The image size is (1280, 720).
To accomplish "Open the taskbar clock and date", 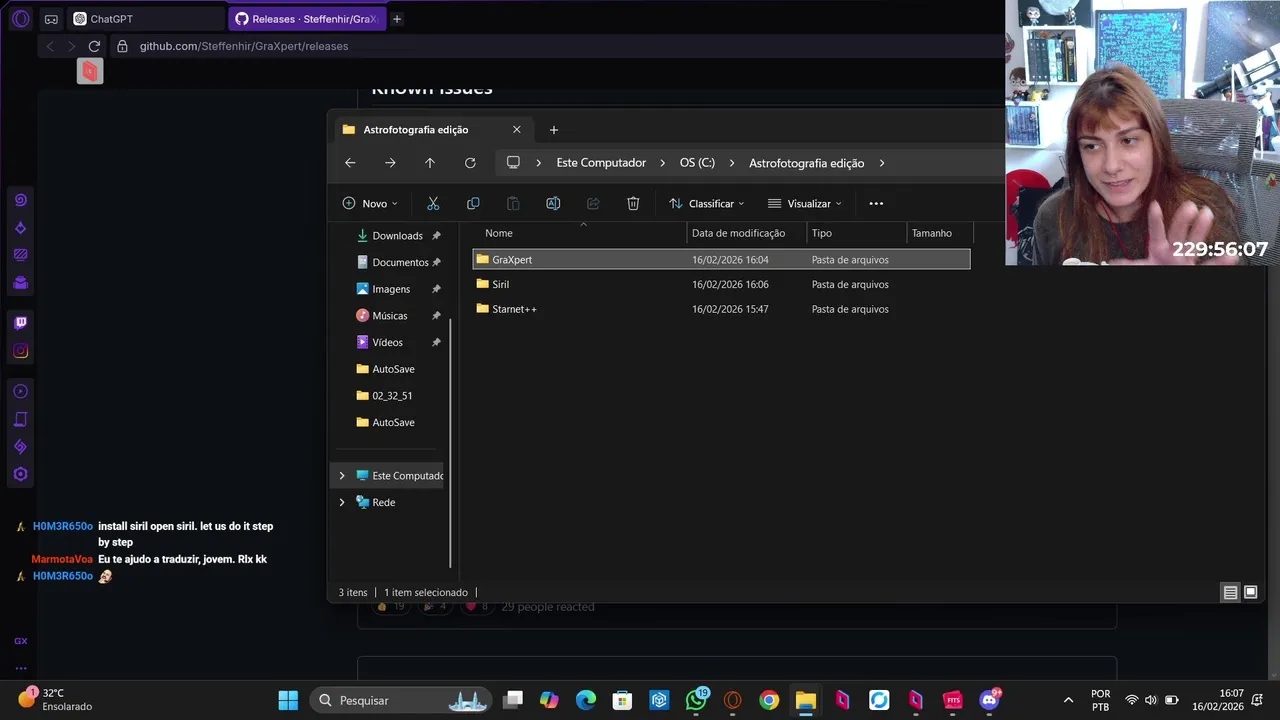I will (x=1218, y=700).
